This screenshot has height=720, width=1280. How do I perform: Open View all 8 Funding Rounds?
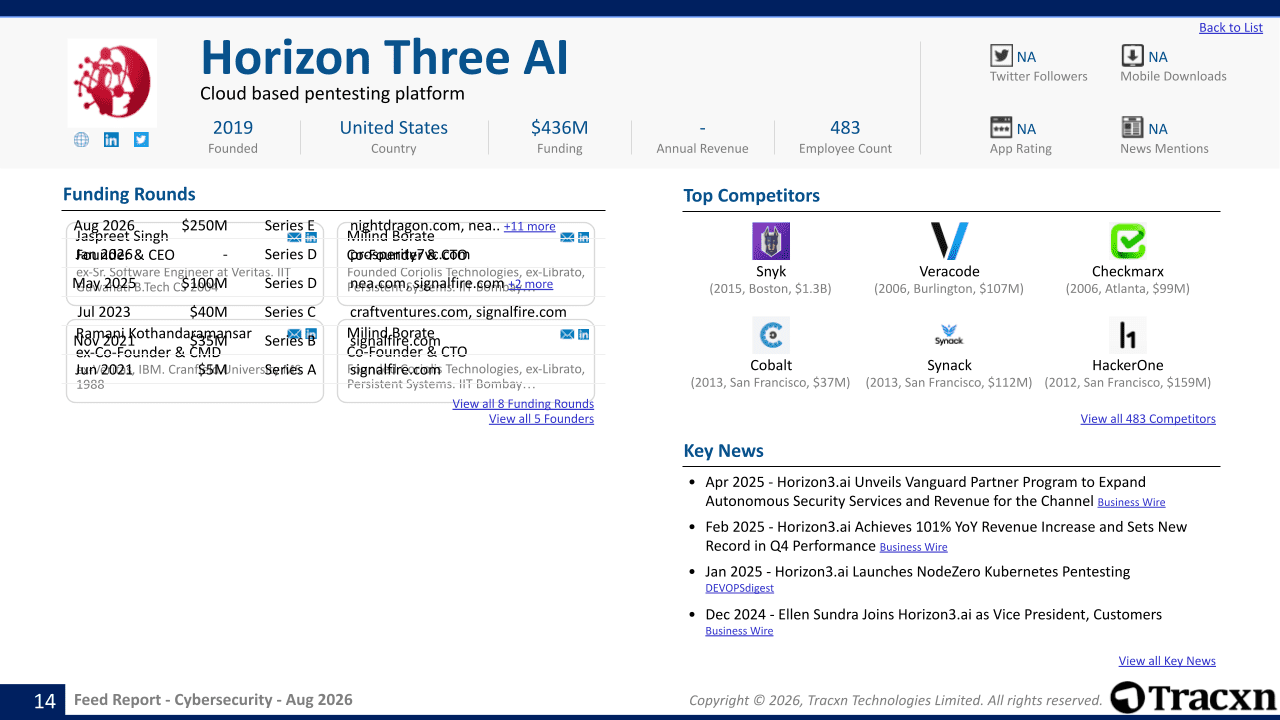[x=523, y=404]
